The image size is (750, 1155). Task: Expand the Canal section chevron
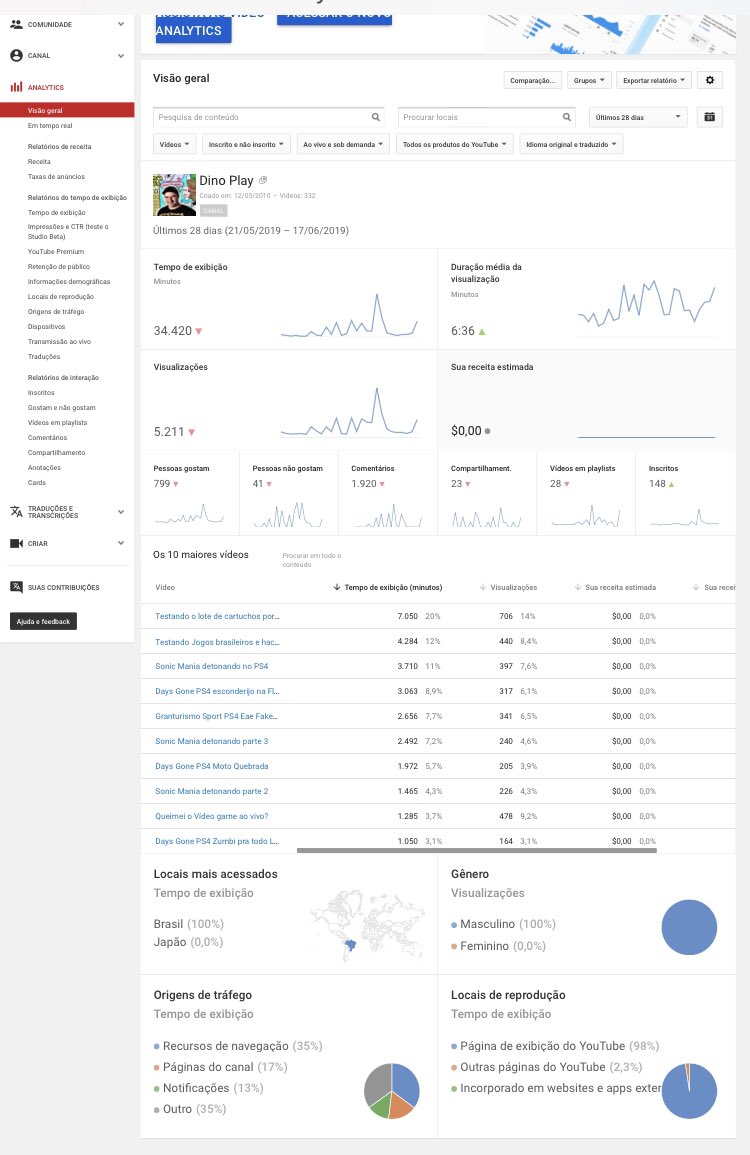point(121,55)
